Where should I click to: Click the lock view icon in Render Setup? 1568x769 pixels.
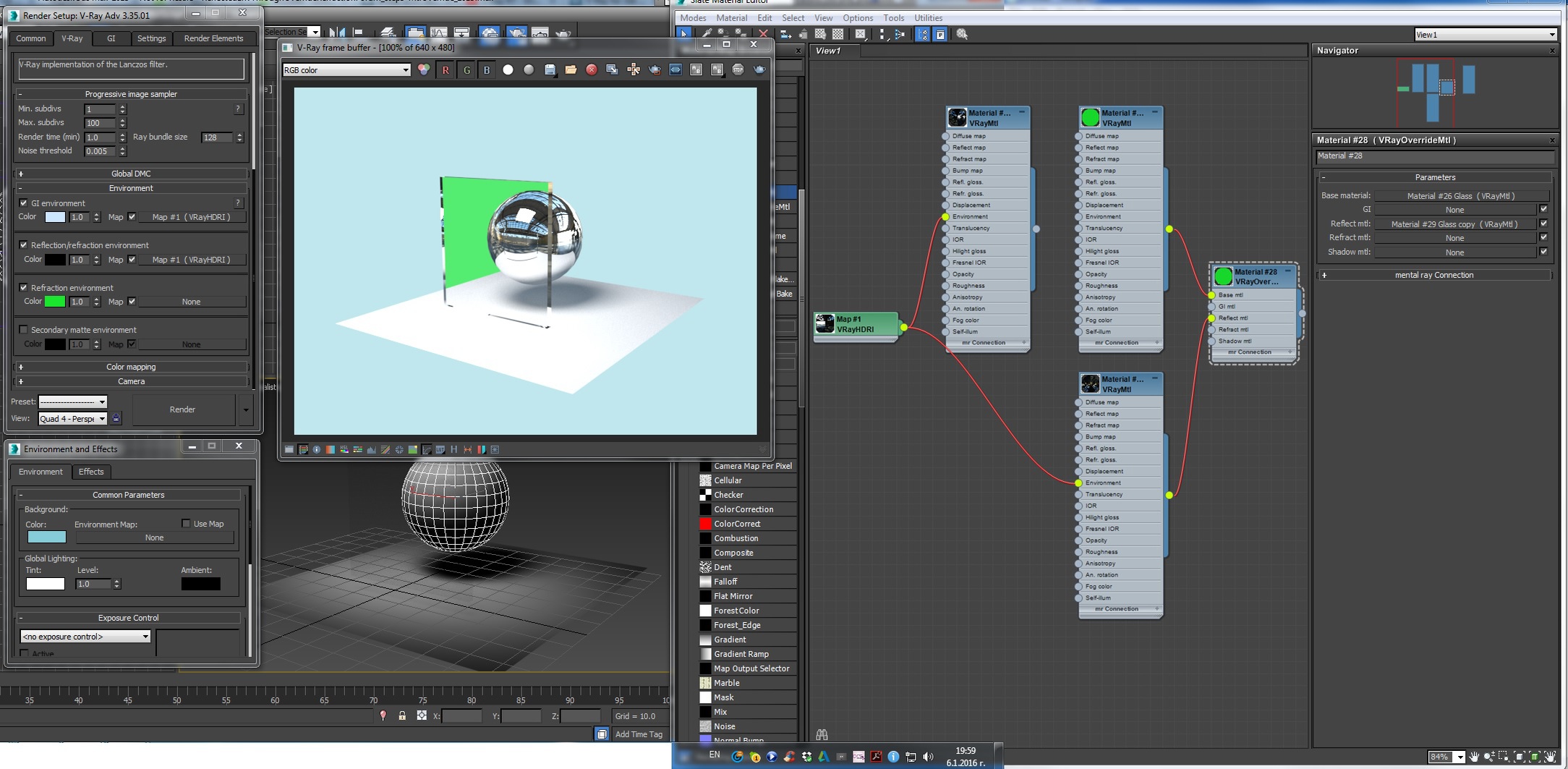point(116,418)
